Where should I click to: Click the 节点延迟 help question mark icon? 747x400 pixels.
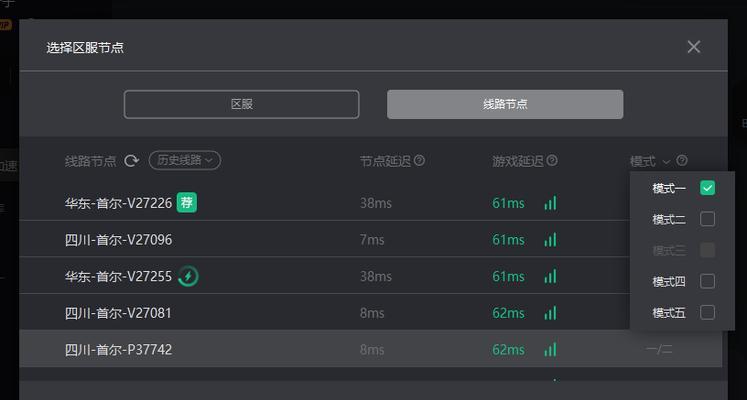tap(419, 160)
